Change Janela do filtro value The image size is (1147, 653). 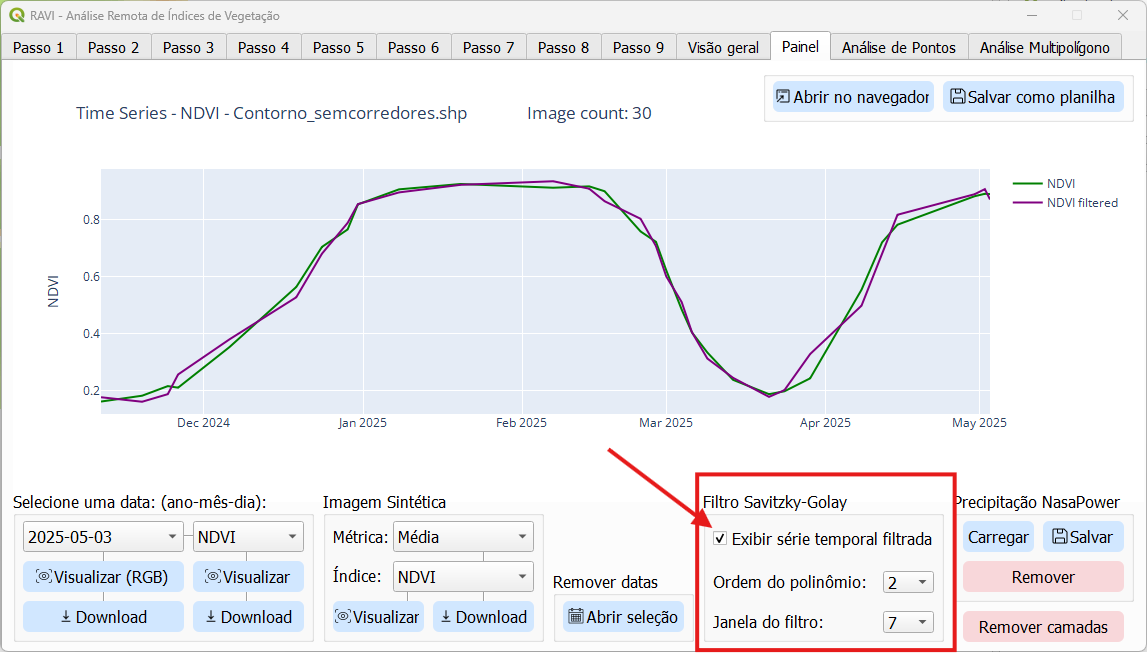908,621
